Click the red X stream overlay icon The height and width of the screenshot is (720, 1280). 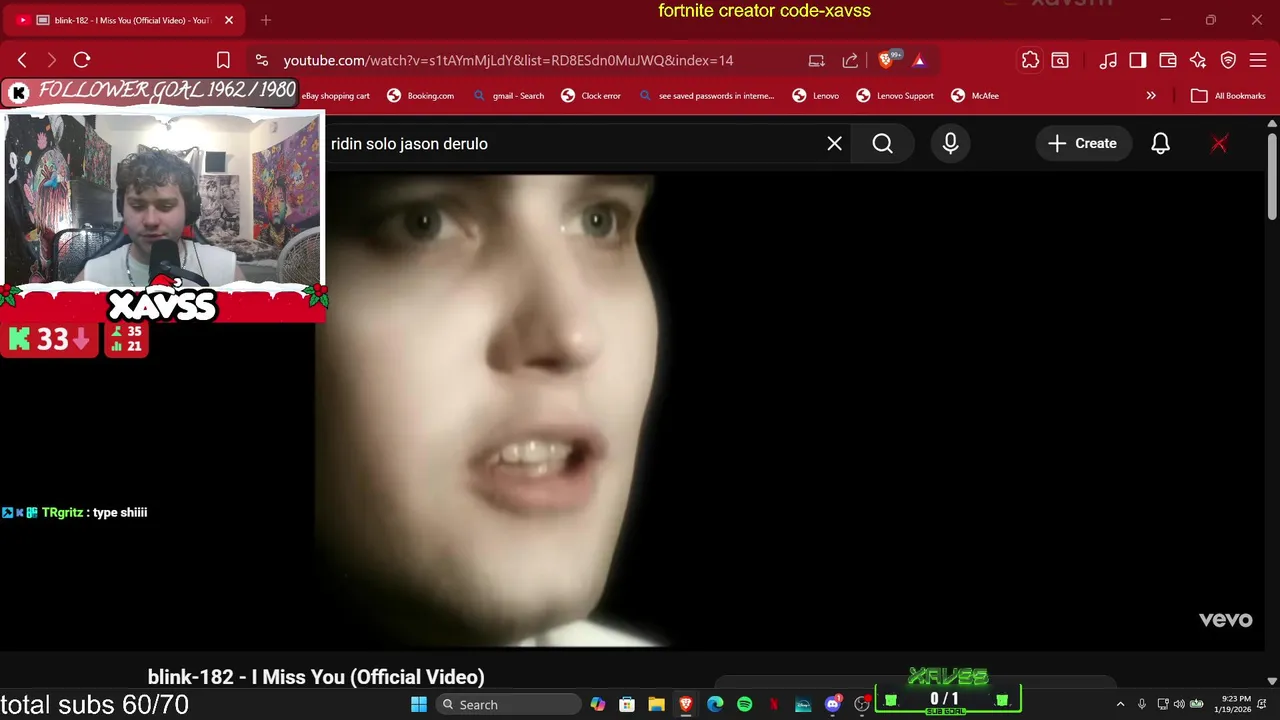pos(1219,144)
